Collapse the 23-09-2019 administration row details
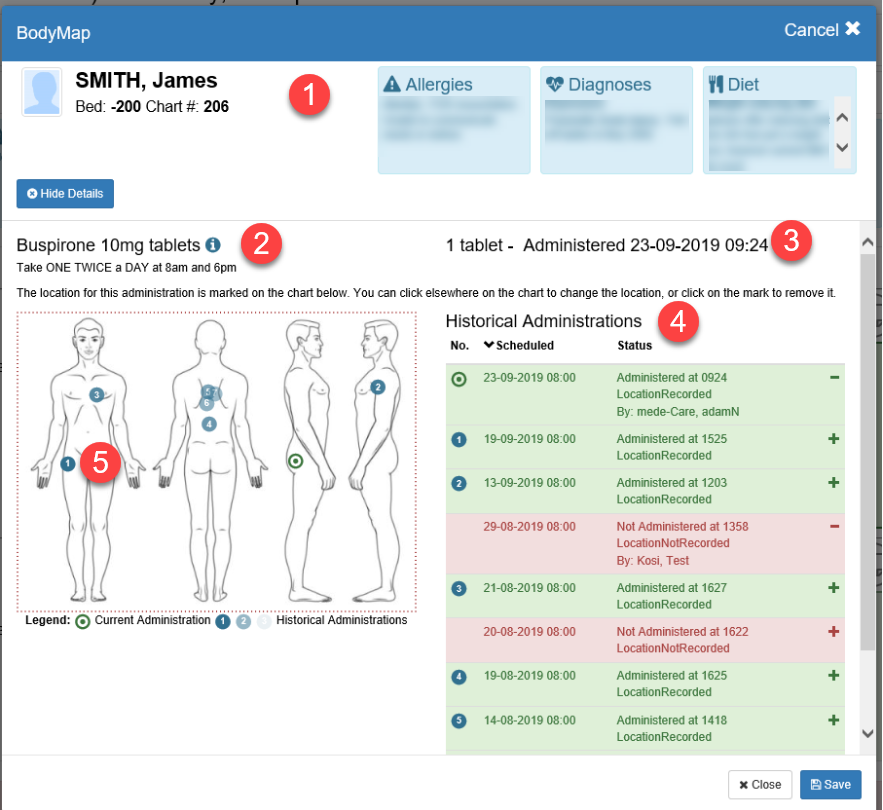The height and width of the screenshot is (810, 883). click(834, 378)
